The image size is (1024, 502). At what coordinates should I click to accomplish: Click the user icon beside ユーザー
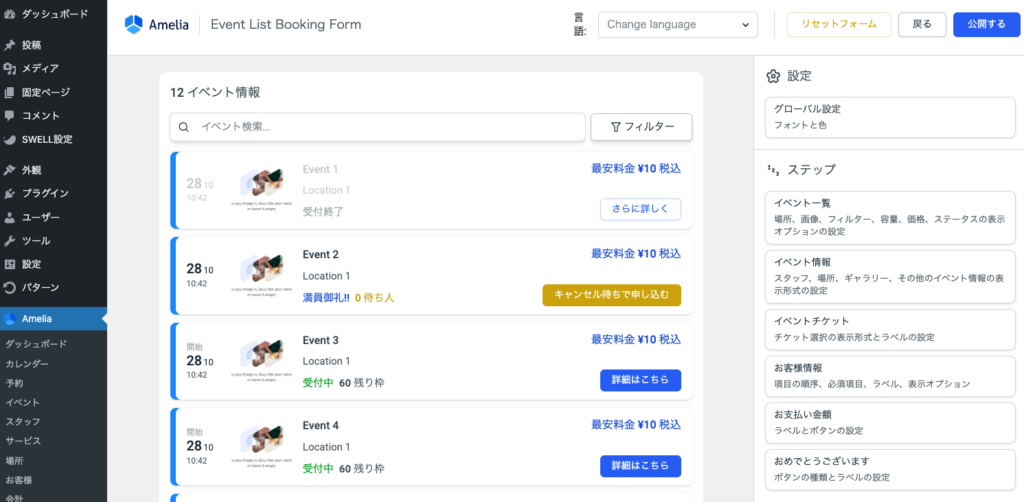[x=10, y=217]
